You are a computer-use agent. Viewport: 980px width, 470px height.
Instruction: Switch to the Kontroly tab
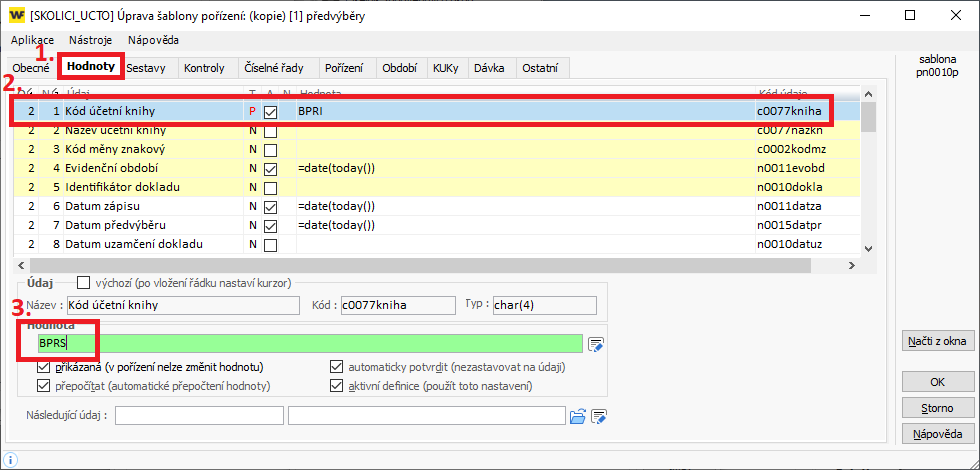pyautogui.click(x=204, y=69)
